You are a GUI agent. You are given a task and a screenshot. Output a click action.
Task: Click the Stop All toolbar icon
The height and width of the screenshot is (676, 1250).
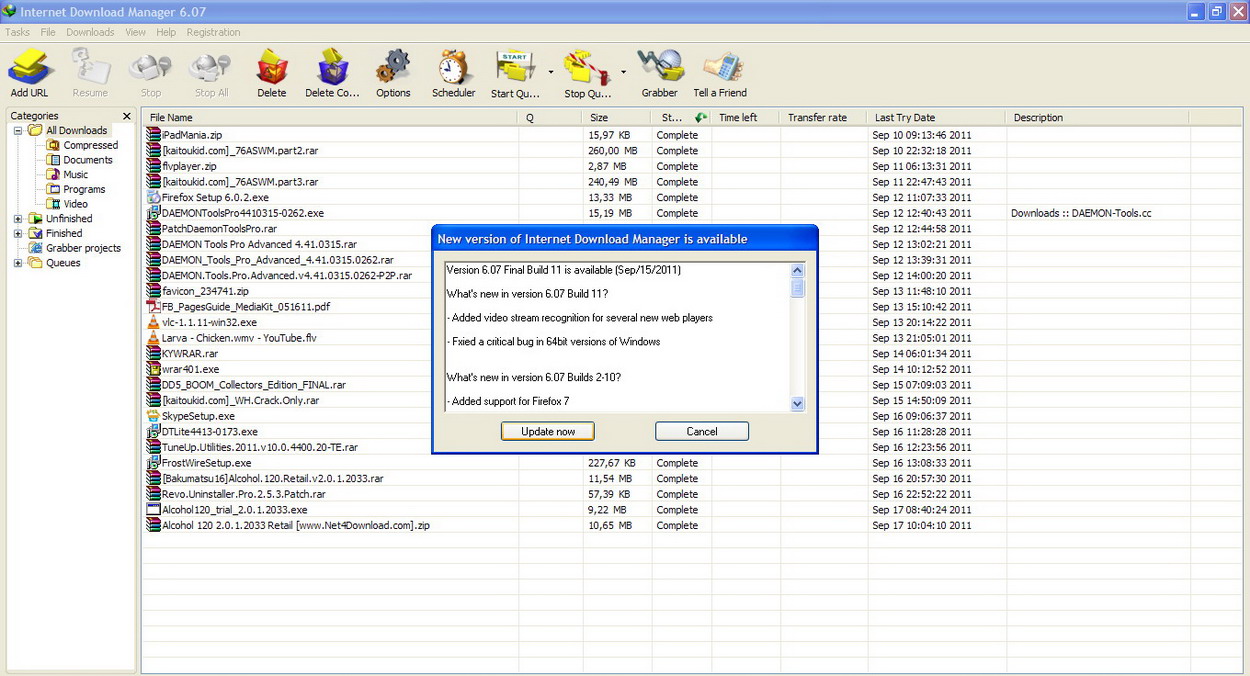coord(211,73)
